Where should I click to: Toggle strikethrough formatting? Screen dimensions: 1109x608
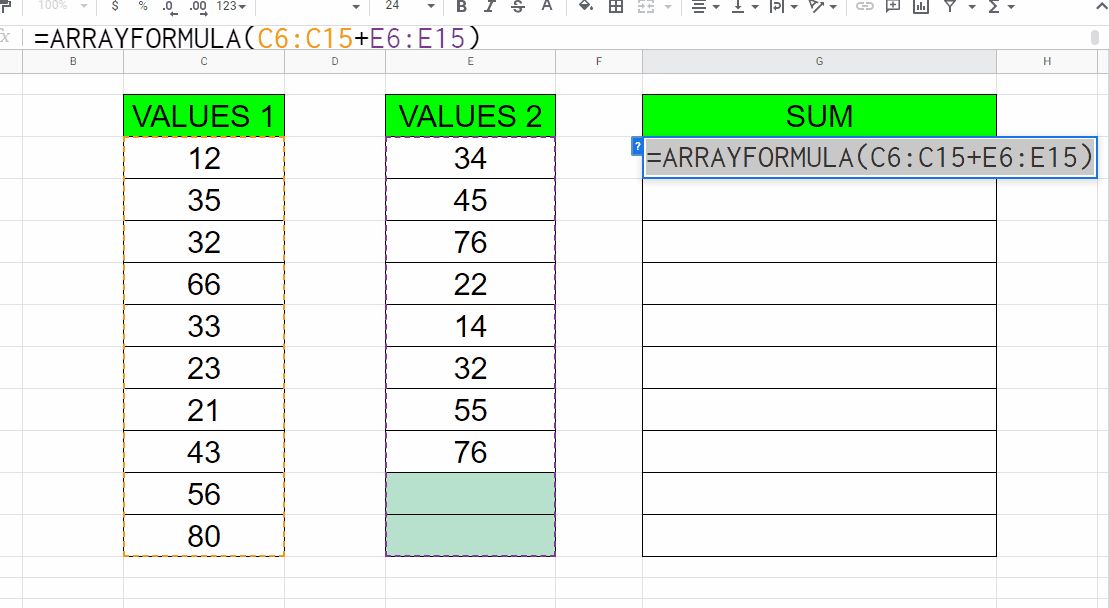(x=518, y=6)
